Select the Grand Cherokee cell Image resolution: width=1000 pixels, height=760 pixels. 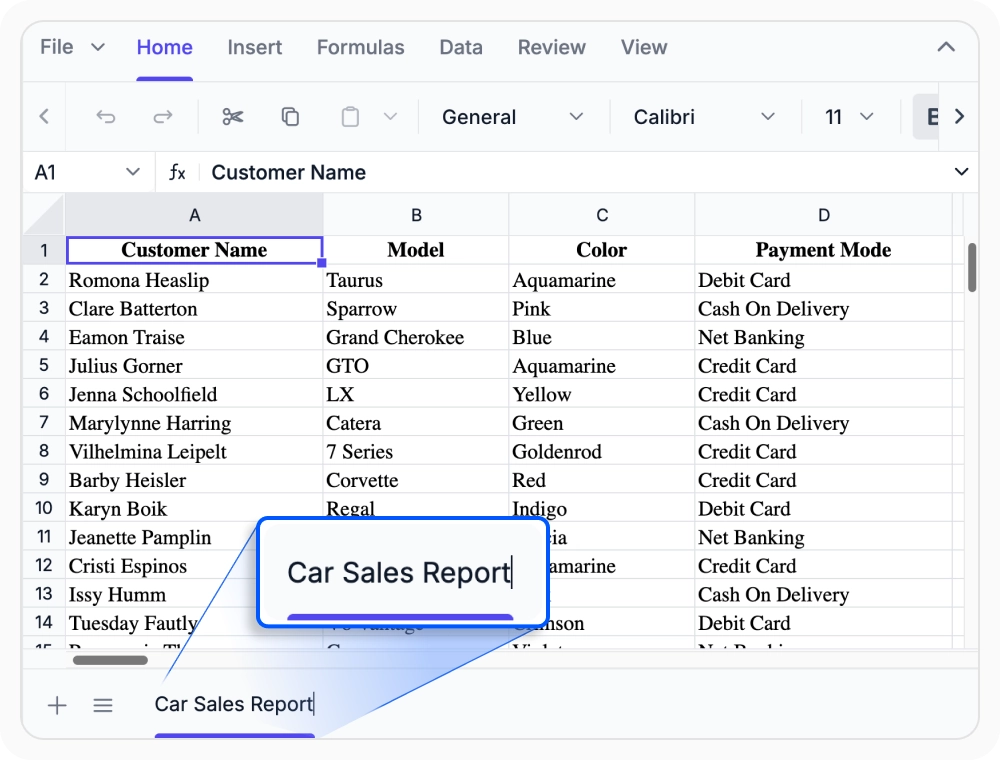[x=416, y=337]
